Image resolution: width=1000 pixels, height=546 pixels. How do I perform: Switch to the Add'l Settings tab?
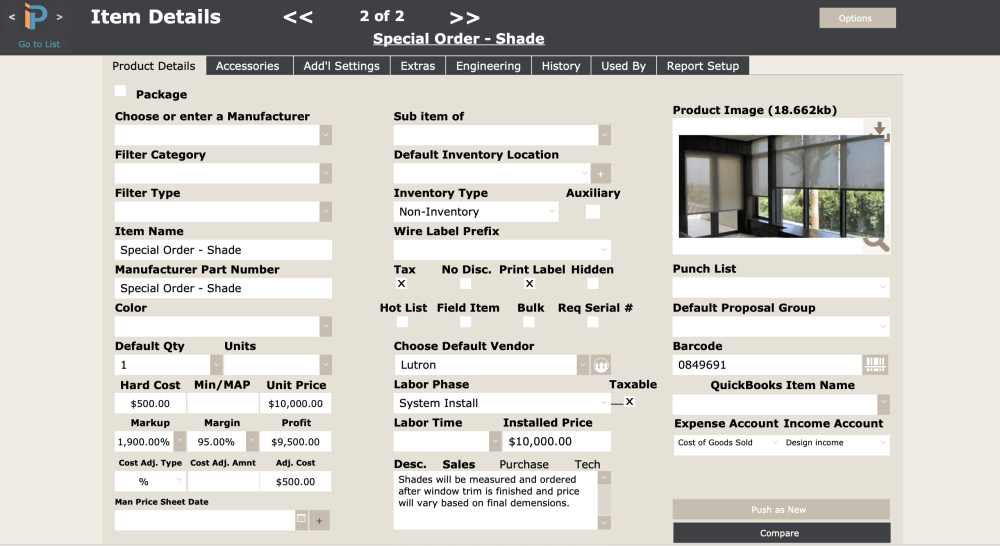coord(341,66)
